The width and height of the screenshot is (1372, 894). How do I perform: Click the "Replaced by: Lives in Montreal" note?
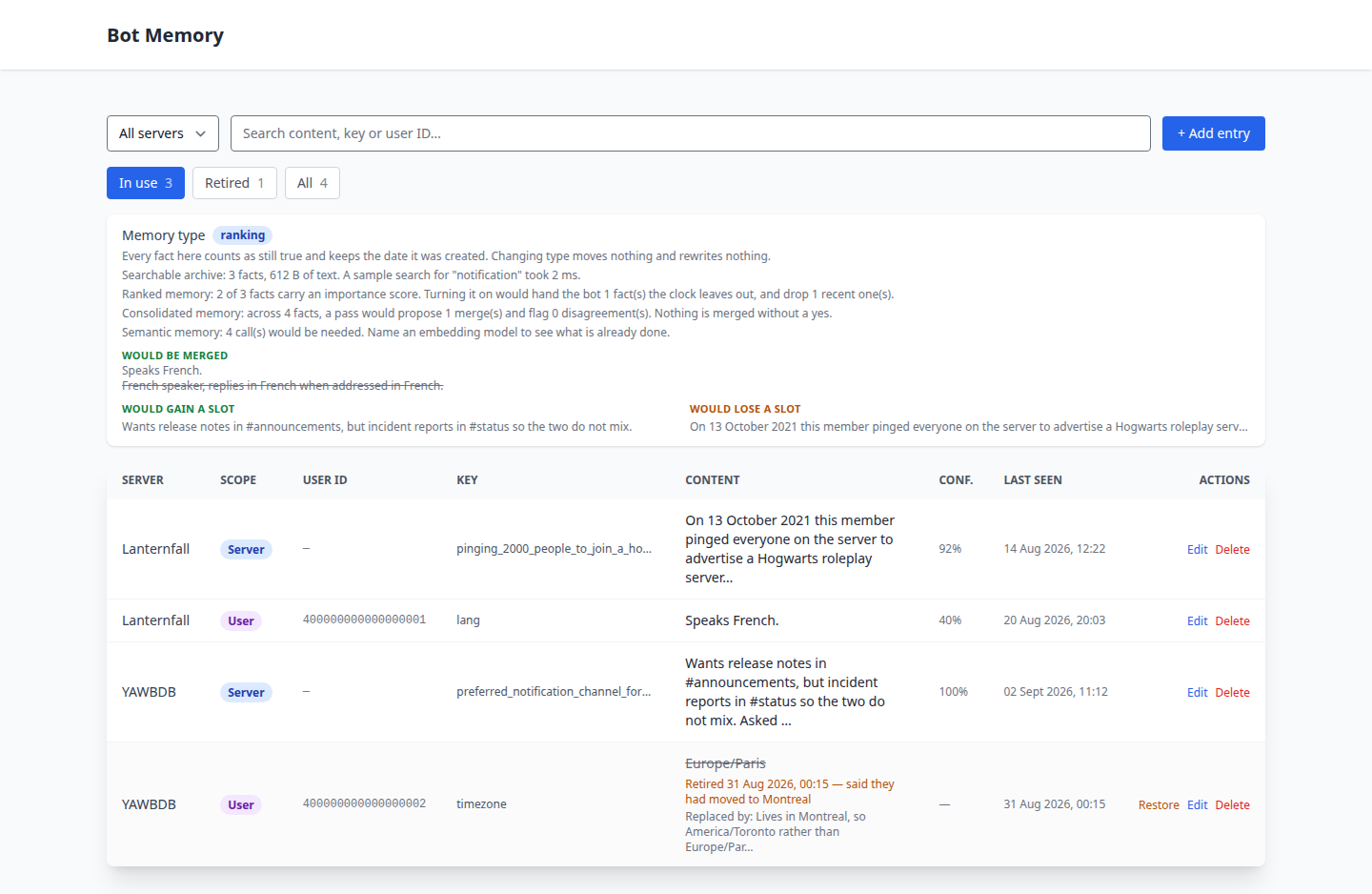pos(776,832)
